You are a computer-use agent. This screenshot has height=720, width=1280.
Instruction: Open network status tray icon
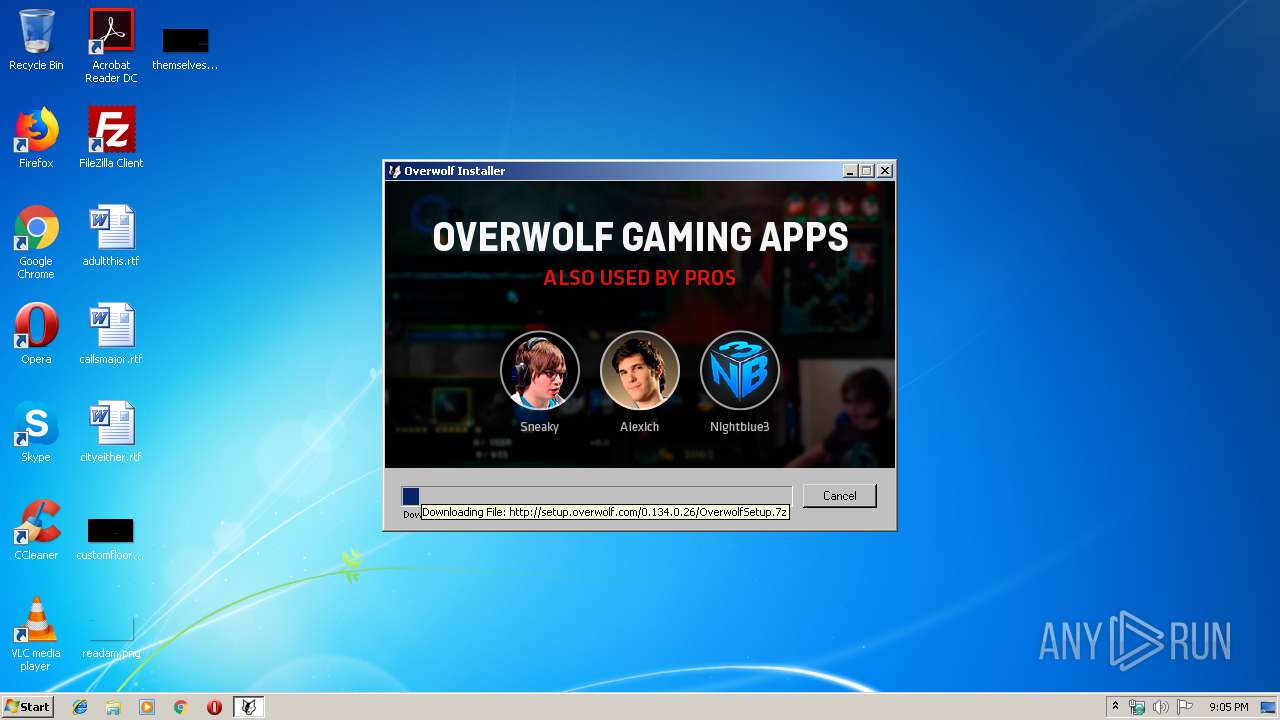(x=1137, y=707)
